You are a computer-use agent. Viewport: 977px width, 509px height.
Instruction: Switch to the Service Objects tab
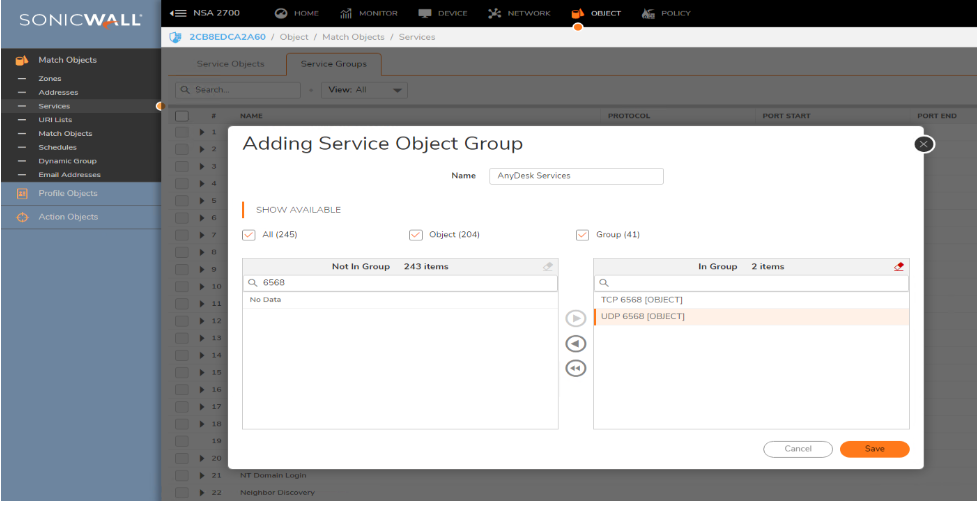point(230,64)
